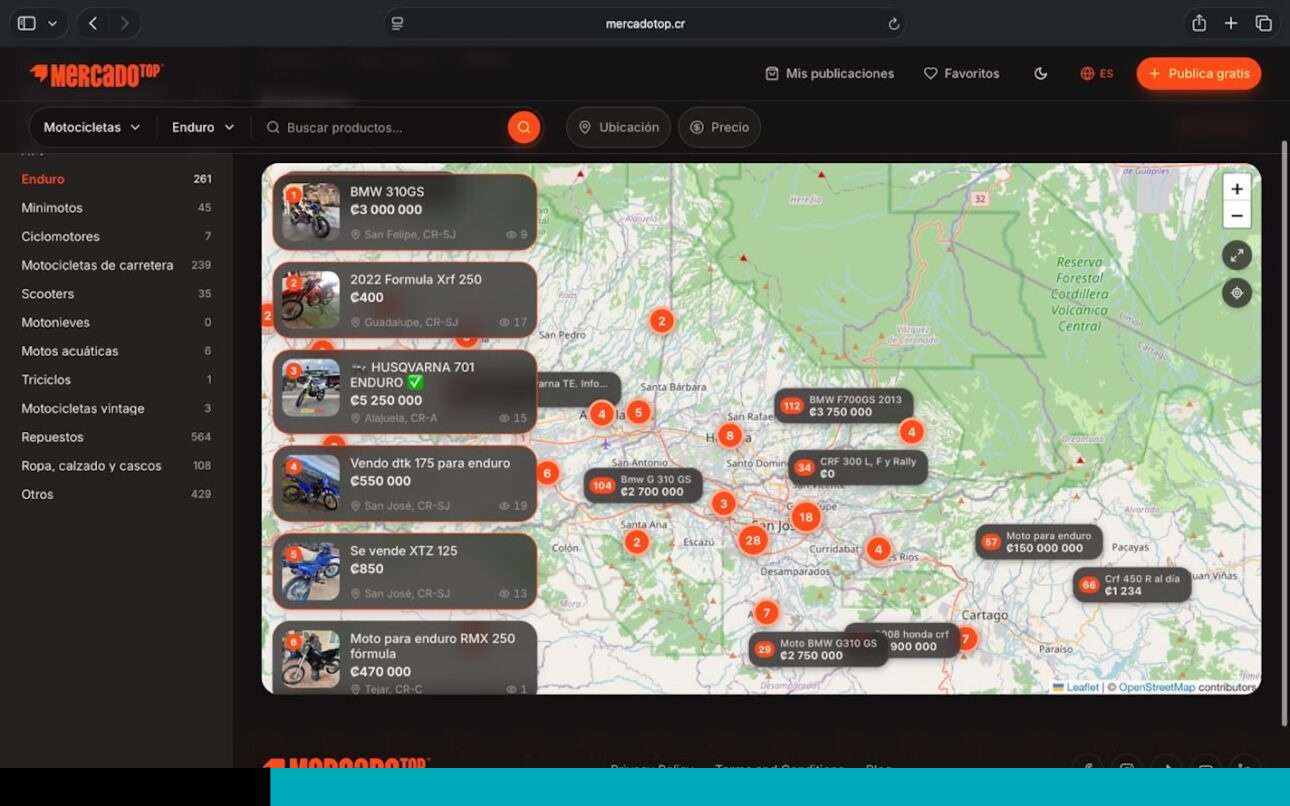Image resolution: width=1290 pixels, height=806 pixels.
Task: Select Ropa, calzado y cascos category
Action: pyautogui.click(x=116, y=466)
